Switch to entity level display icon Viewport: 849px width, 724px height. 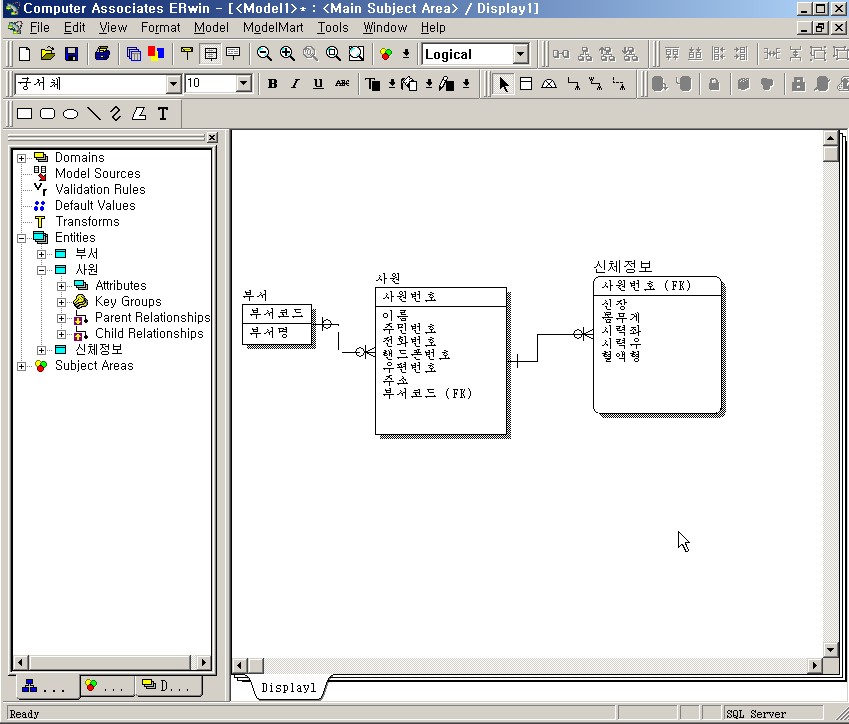pos(187,54)
